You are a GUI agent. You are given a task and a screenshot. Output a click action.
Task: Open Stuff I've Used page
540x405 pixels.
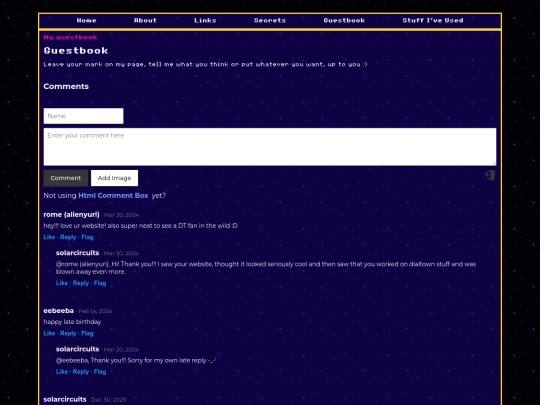[433, 21]
